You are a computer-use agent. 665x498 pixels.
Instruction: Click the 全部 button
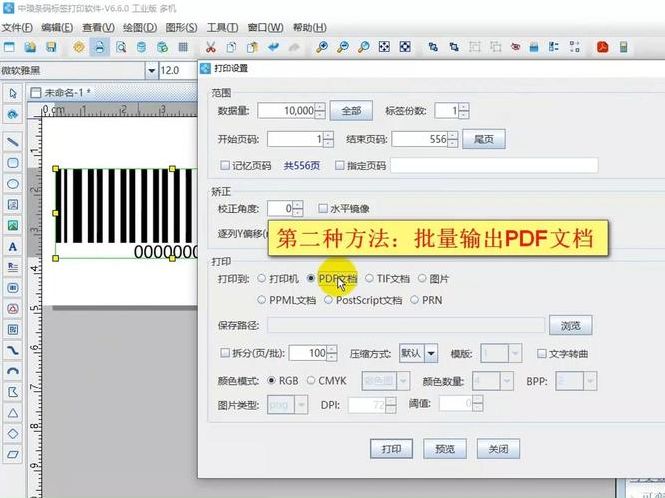coord(351,111)
